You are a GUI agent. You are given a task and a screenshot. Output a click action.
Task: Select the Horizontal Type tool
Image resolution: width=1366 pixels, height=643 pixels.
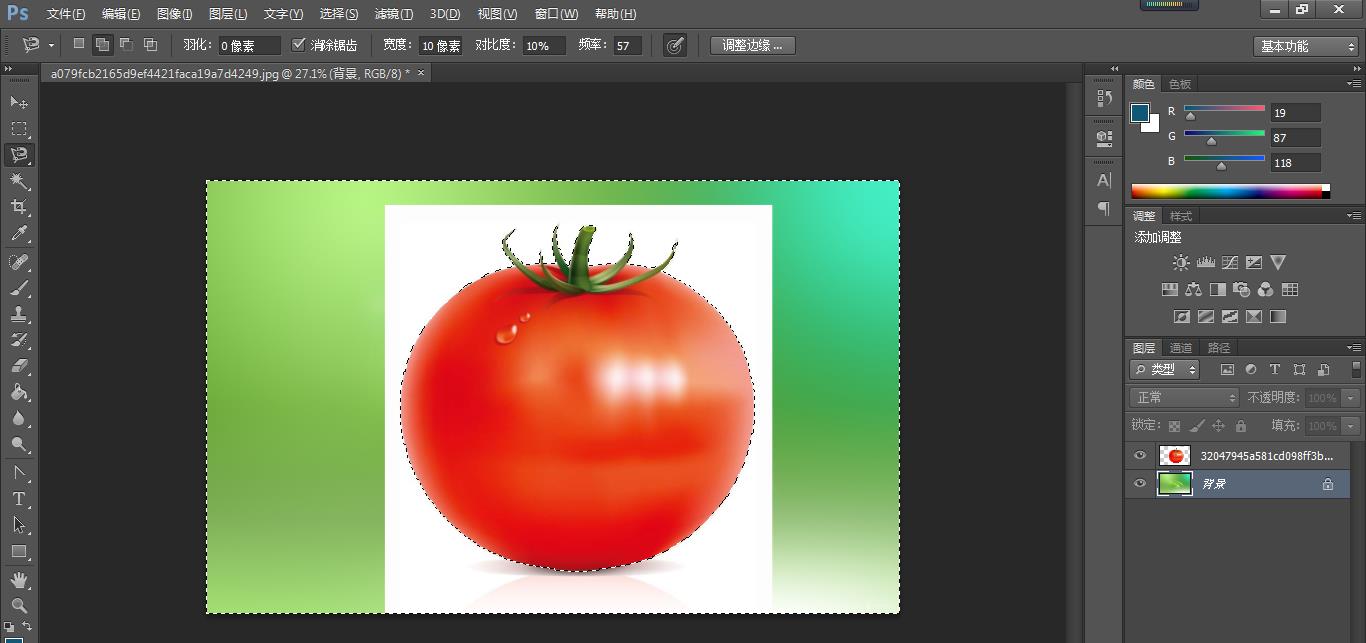click(19, 499)
